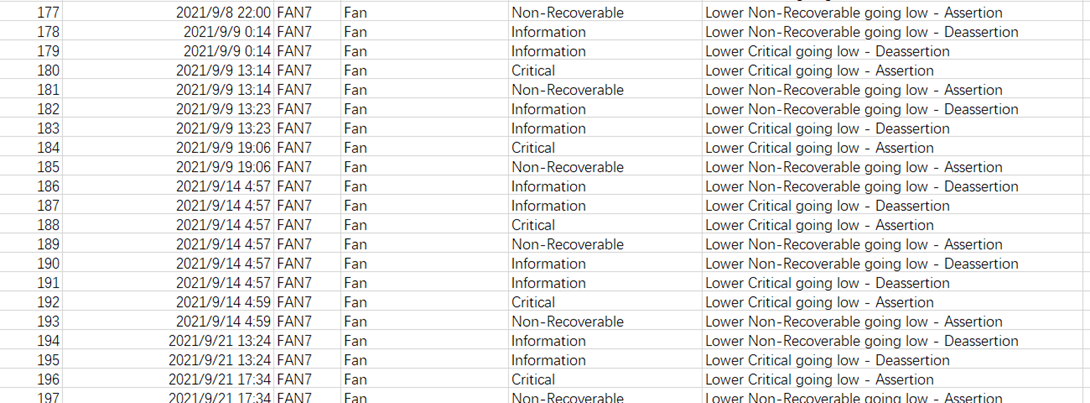This screenshot has width=1090, height=403.
Task: Select the 2021/9/21 13:24 cell in row 195
Action: click(x=220, y=360)
